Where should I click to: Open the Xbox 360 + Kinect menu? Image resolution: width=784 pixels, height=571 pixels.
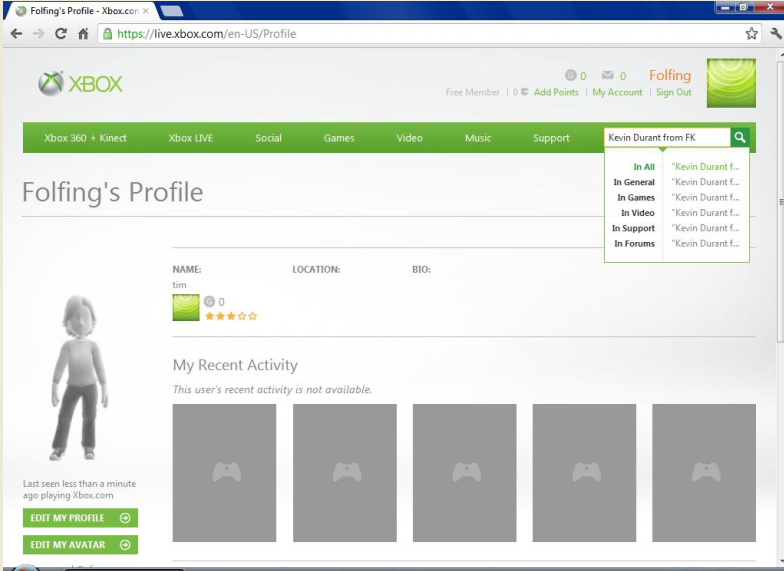pyautogui.click(x=85, y=138)
